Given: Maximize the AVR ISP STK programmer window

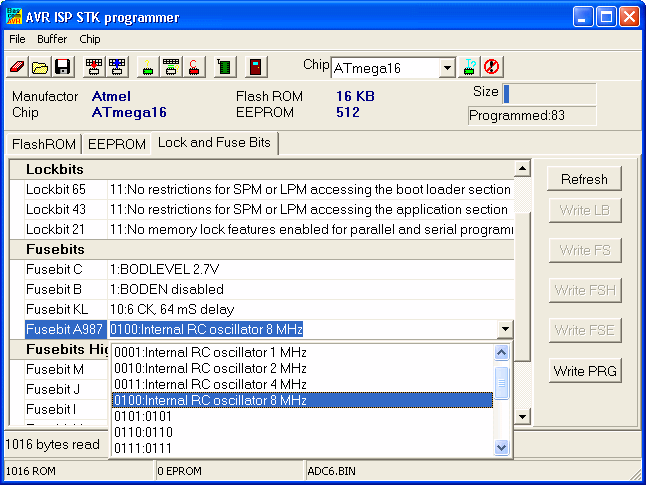Looking at the screenshot, I should click(x=606, y=17).
